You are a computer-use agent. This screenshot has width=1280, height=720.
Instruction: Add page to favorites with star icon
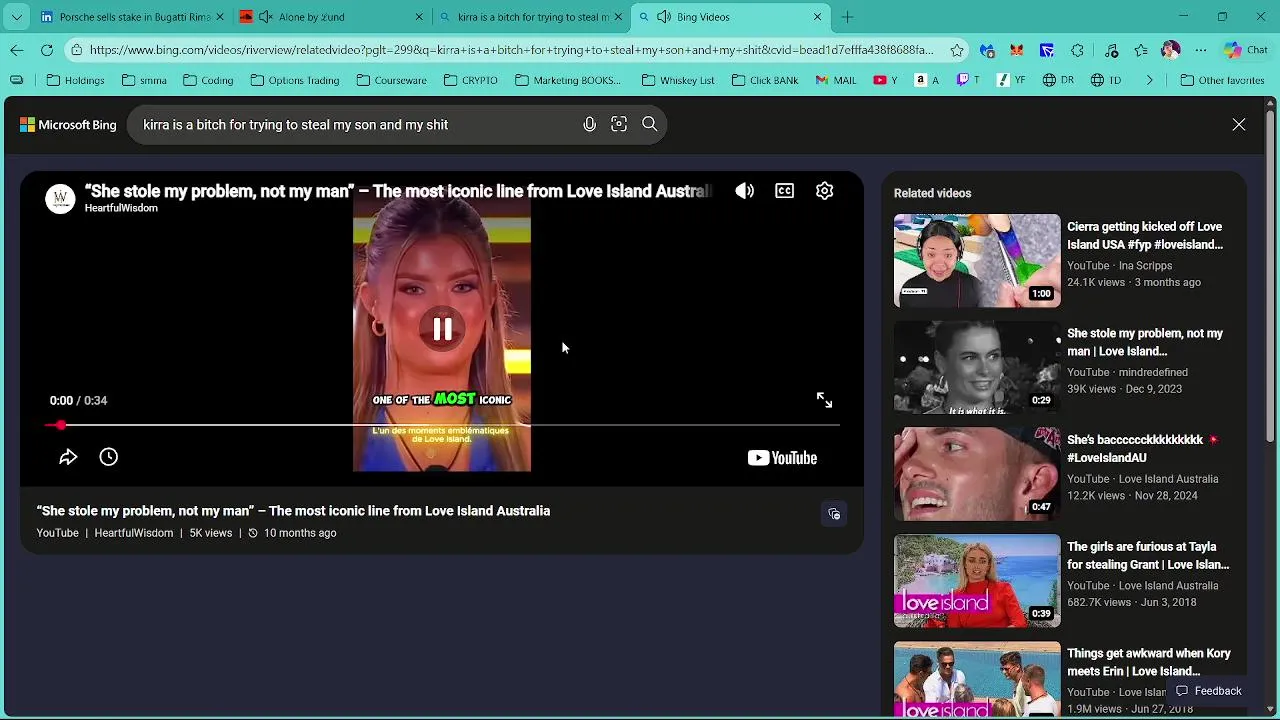tap(957, 50)
